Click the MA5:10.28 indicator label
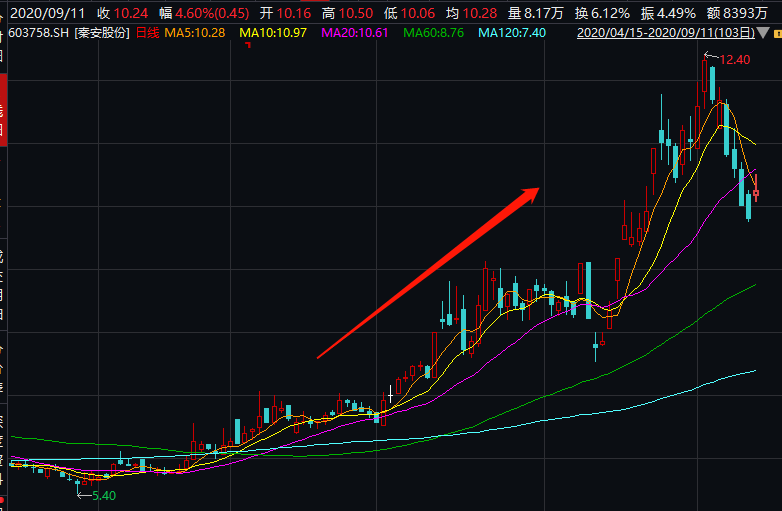Viewport: 782px width, 511px height. point(195,33)
